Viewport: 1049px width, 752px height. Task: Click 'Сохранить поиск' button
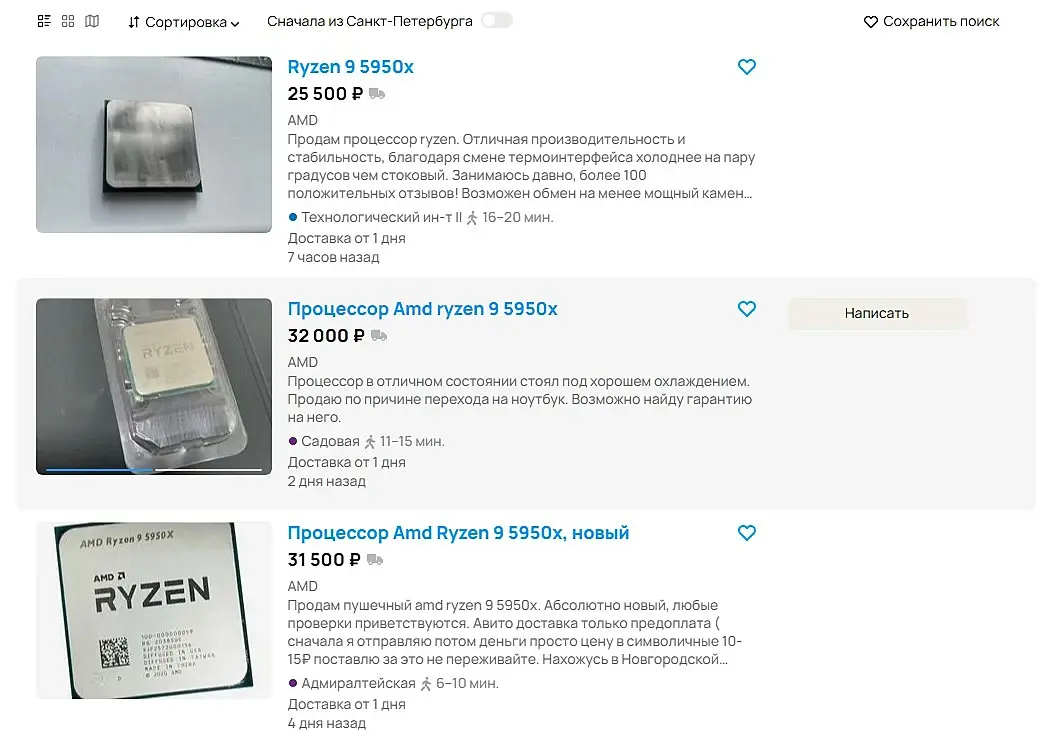(931, 21)
